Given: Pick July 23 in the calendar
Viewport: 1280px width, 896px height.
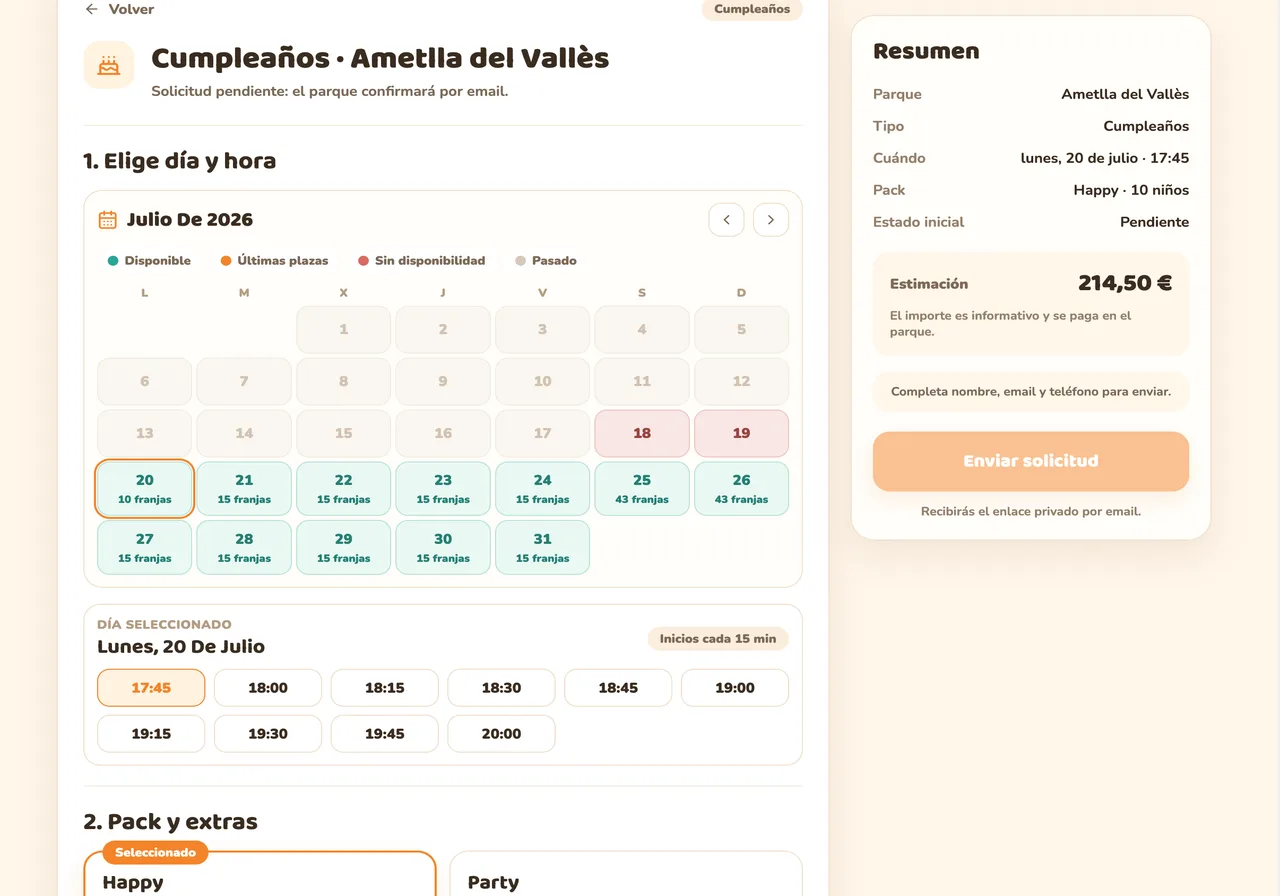Looking at the screenshot, I should point(443,489).
